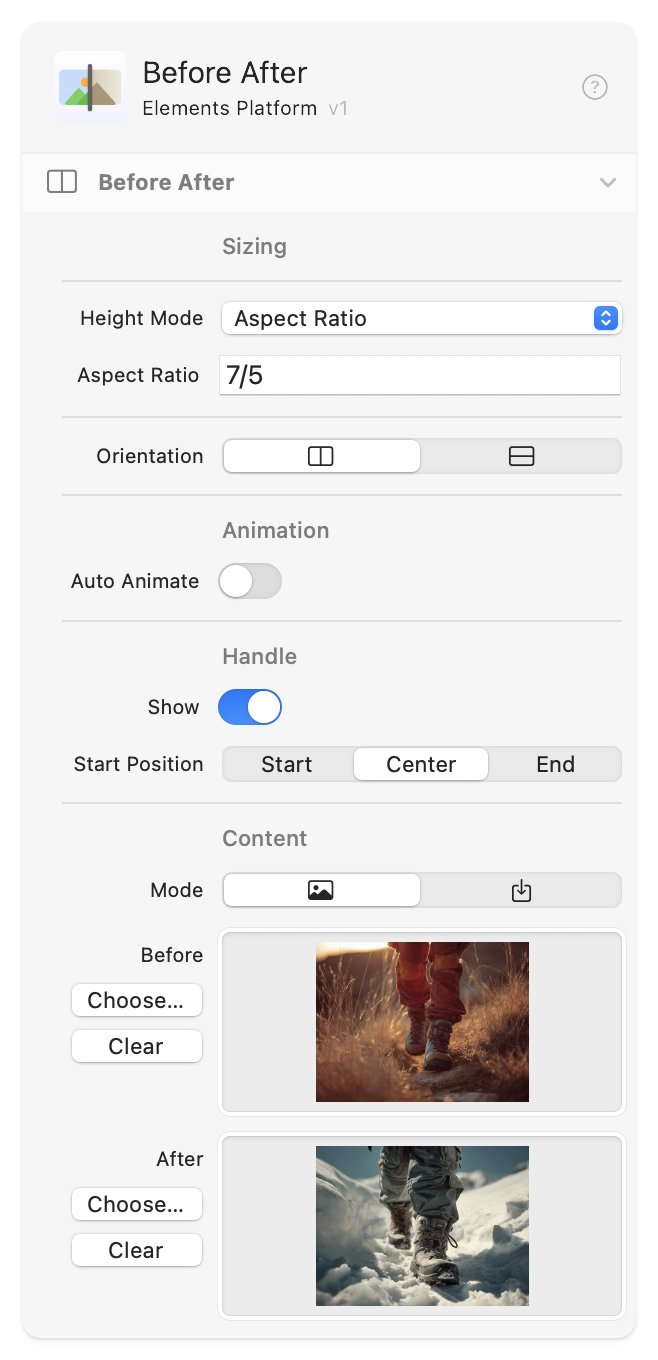Clear the Before image
The width and height of the screenshot is (658, 1360).
pos(136,1046)
